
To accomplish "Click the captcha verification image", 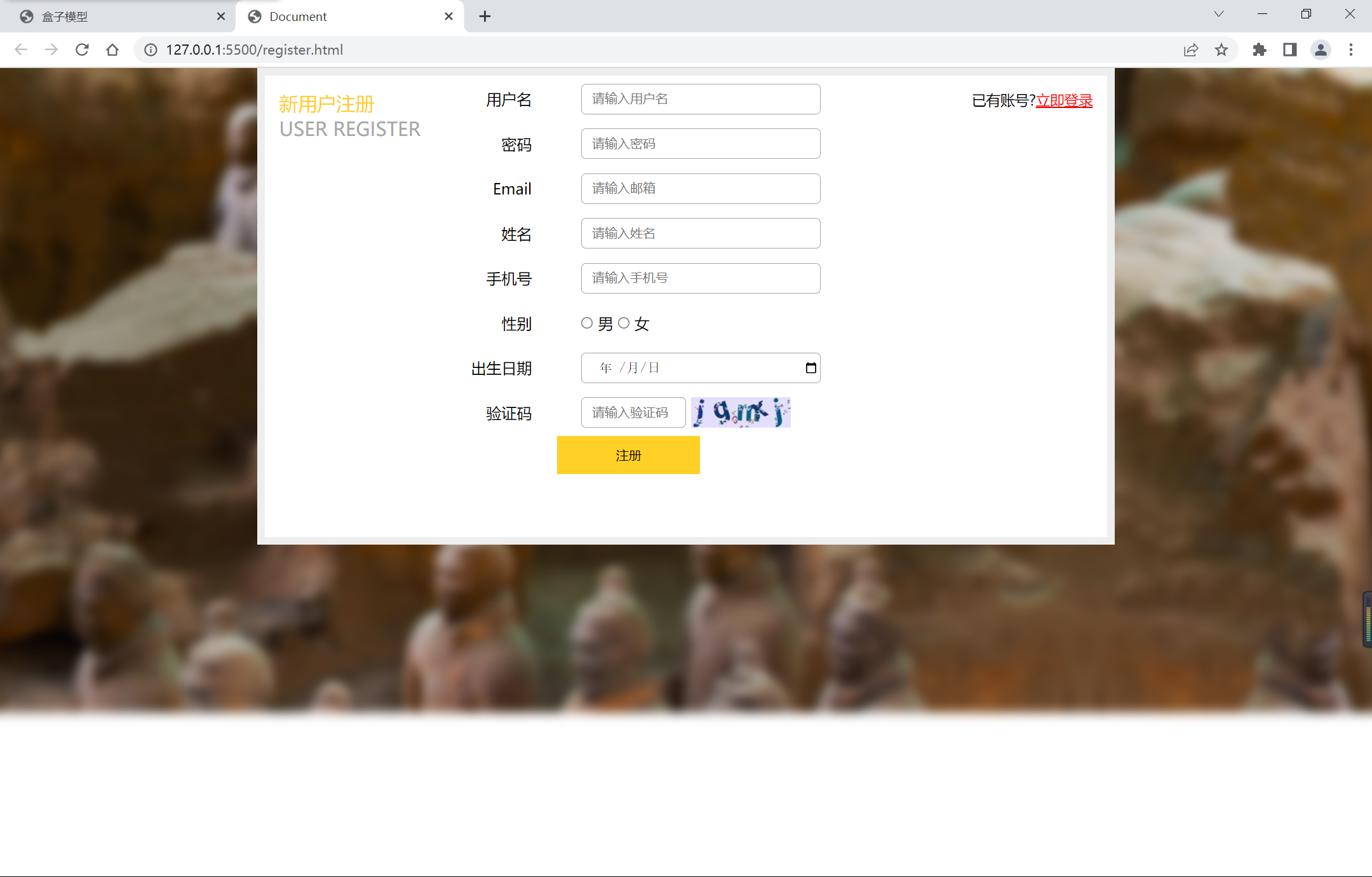I will [x=741, y=412].
